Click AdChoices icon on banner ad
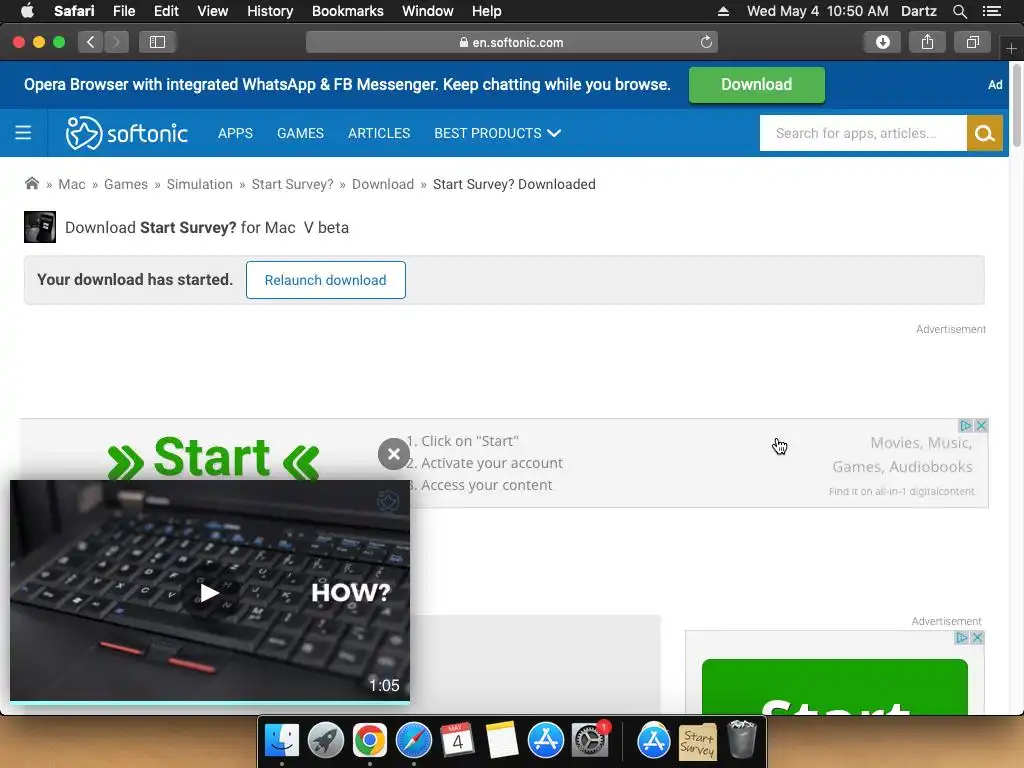 coord(965,426)
